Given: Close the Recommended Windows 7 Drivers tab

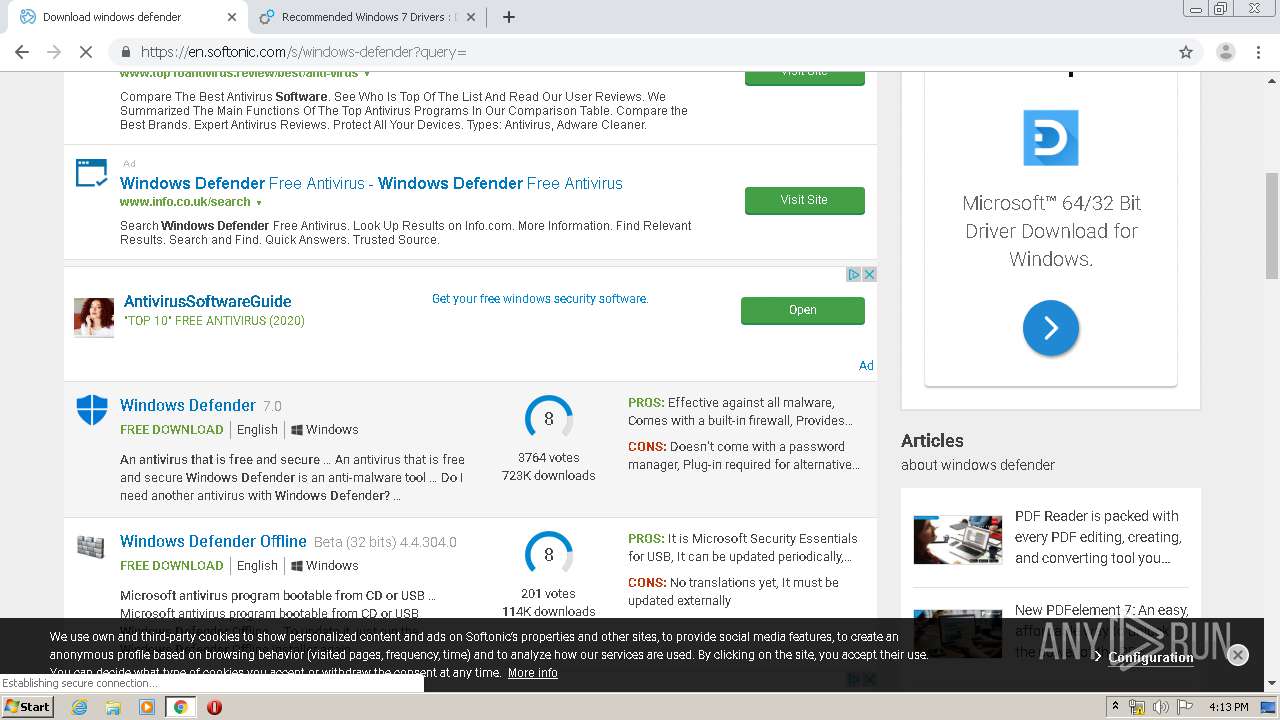Looking at the screenshot, I should coord(472,17).
